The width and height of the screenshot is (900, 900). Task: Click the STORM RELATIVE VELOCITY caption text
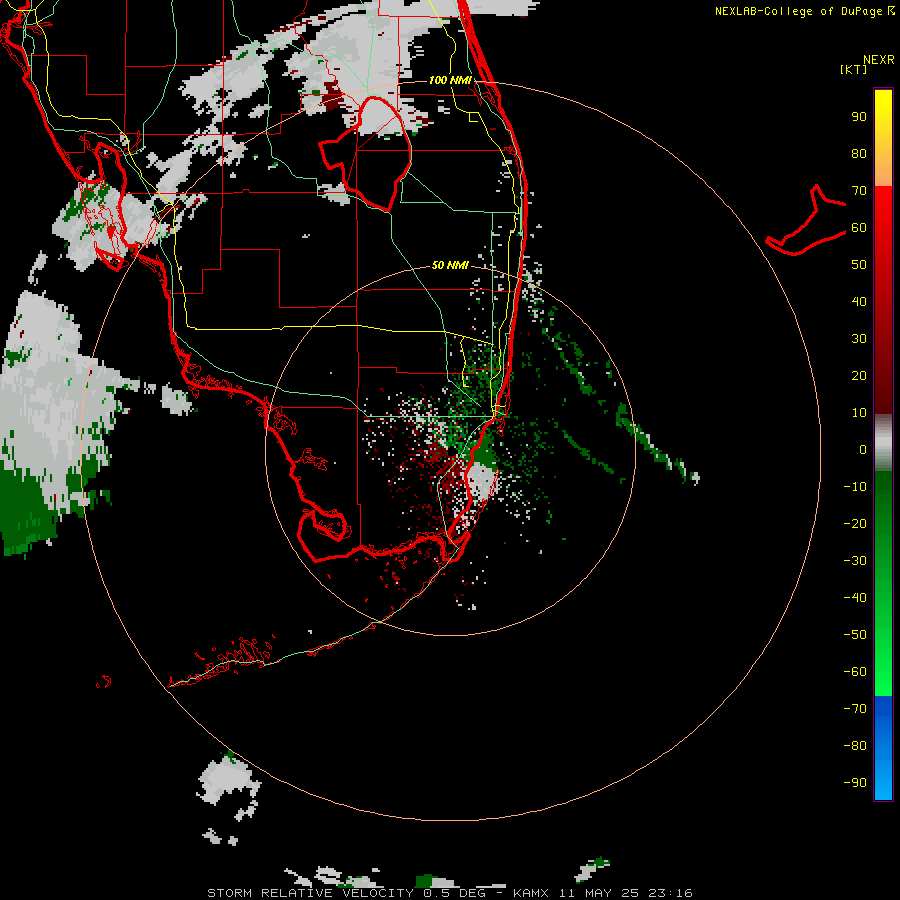(x=310, y=893)
